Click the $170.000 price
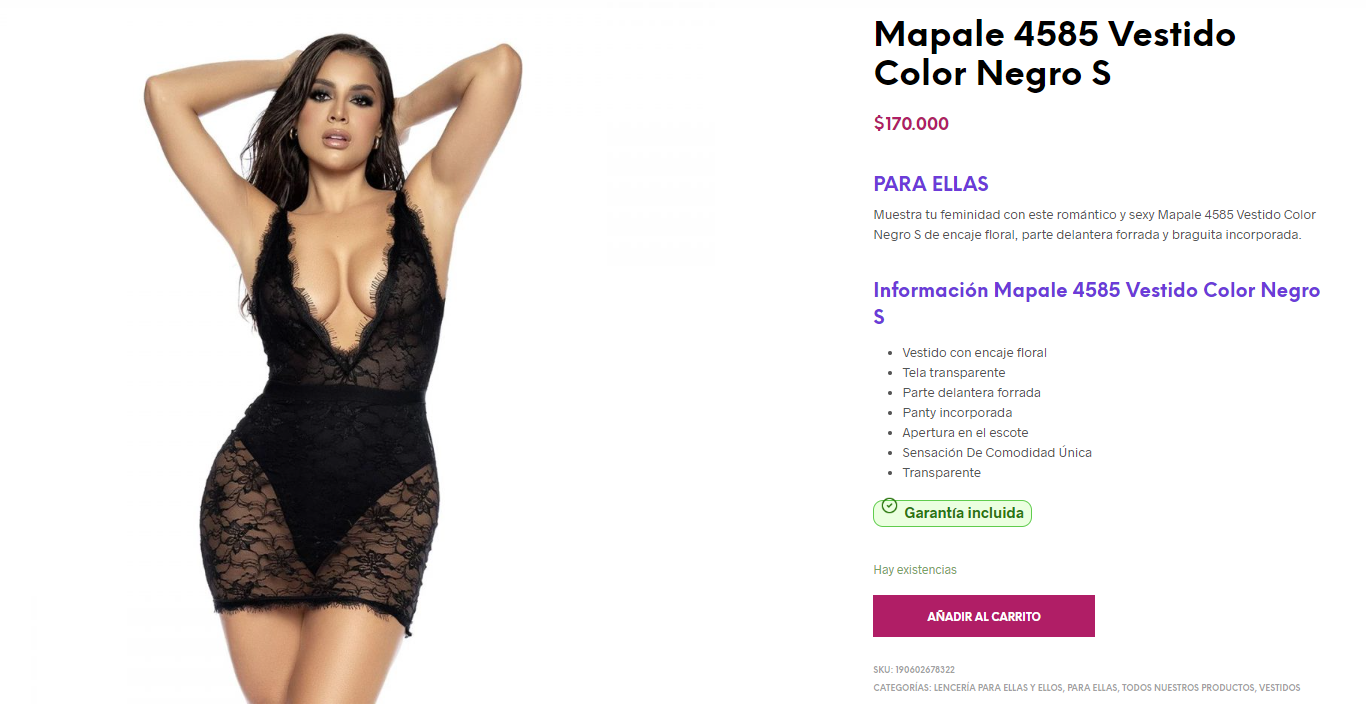 click(x=911, y=124)
